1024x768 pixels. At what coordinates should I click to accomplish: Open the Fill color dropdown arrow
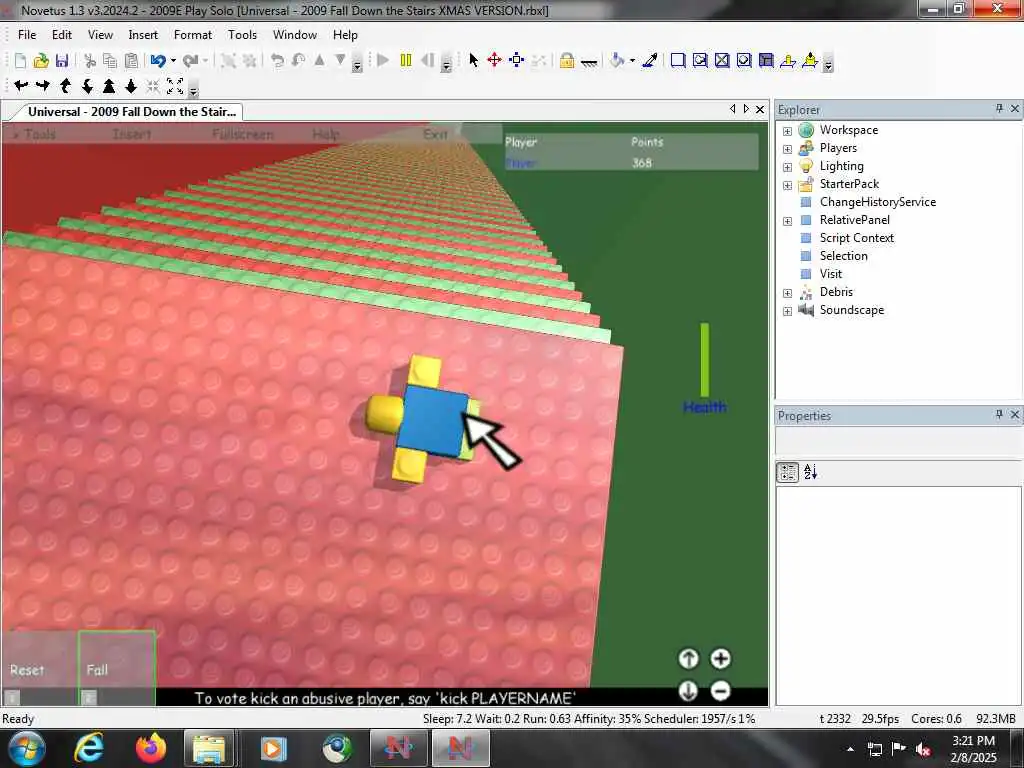[x=632, y=61]
